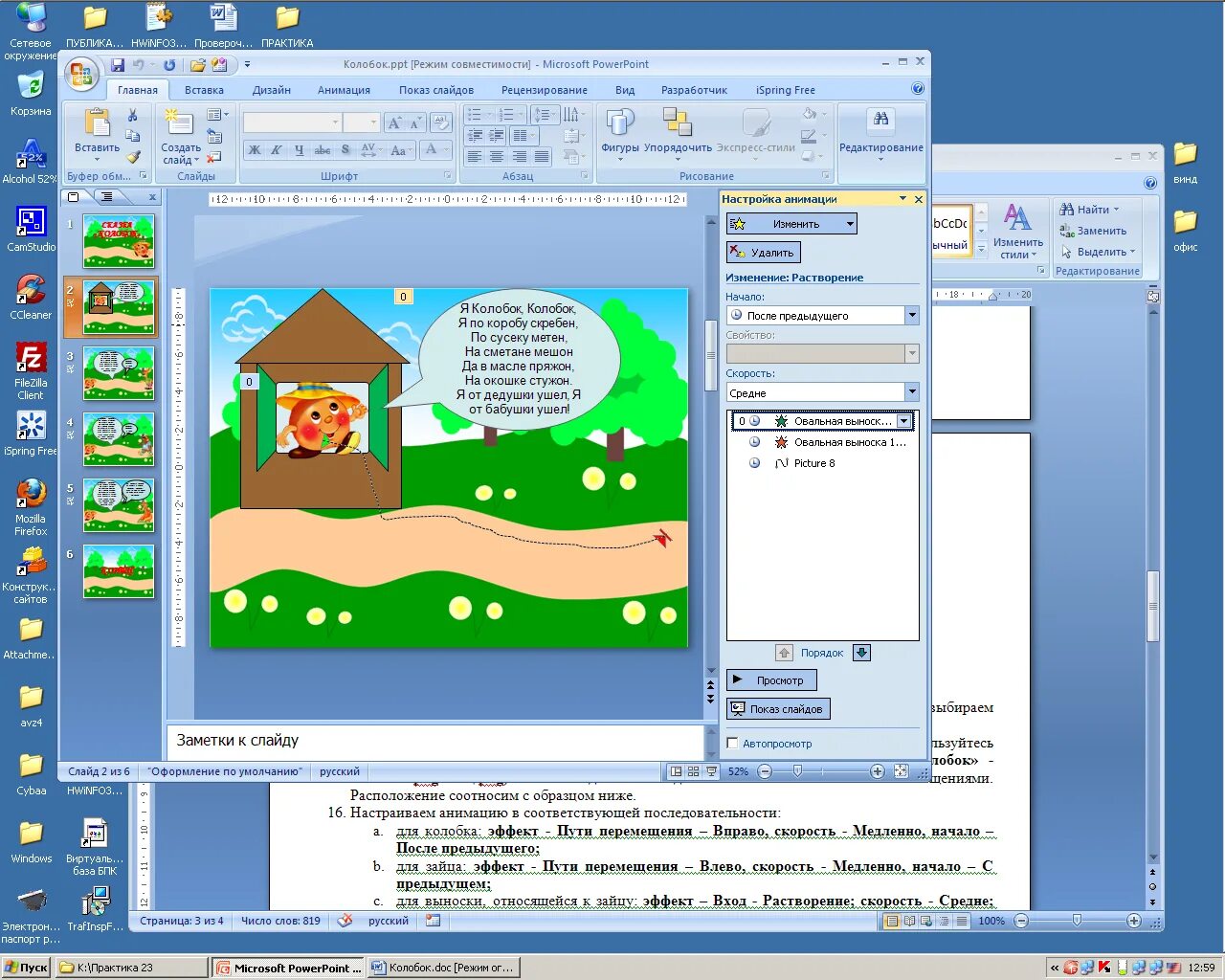Open dropdown arrow of first Овальная выноска item
The image size is (1225, 980).
click(x=903, y=421)
